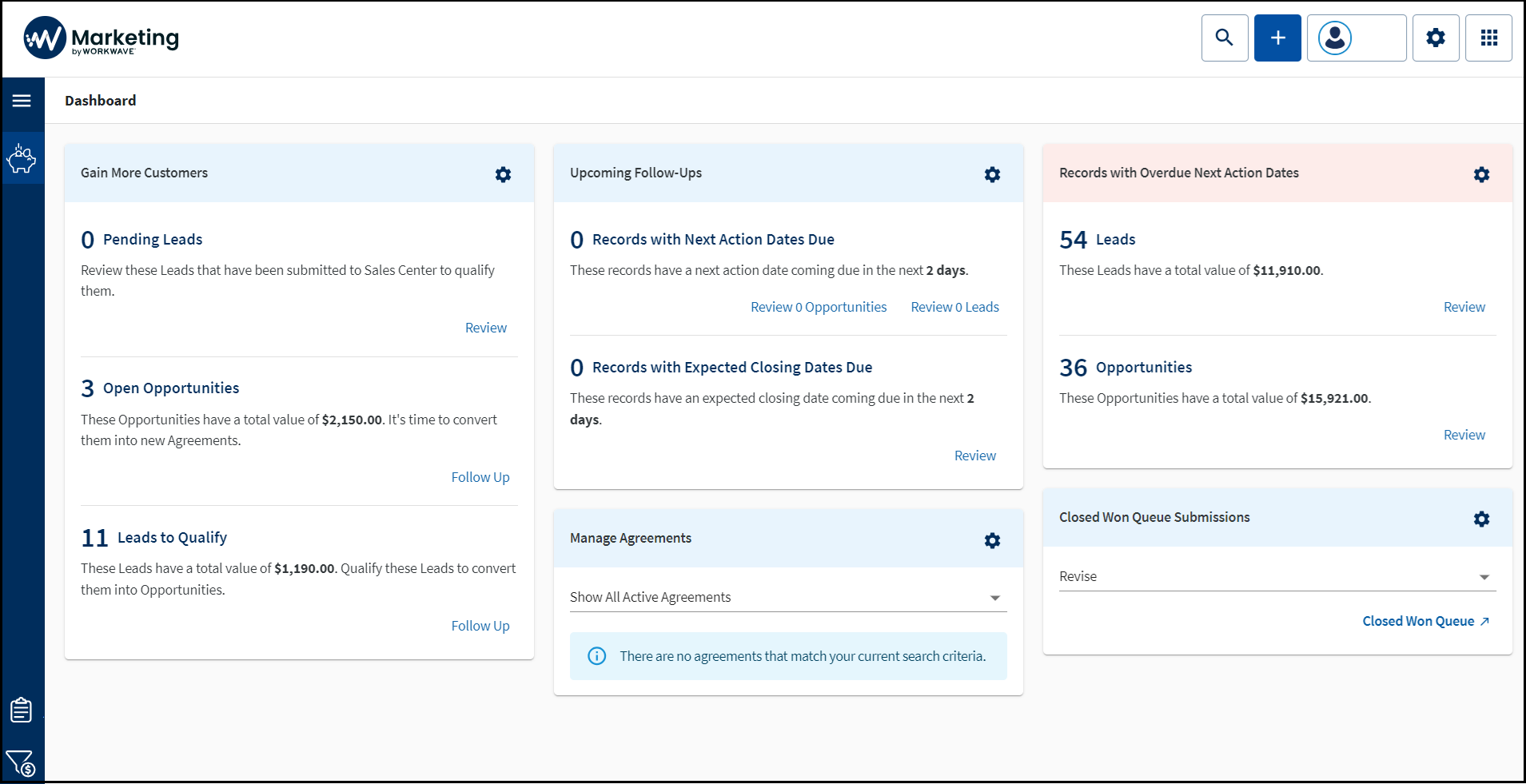Screen dimensions: 1526x784
Task: Expand the Revise dropdown
Action: (1277, 576)
